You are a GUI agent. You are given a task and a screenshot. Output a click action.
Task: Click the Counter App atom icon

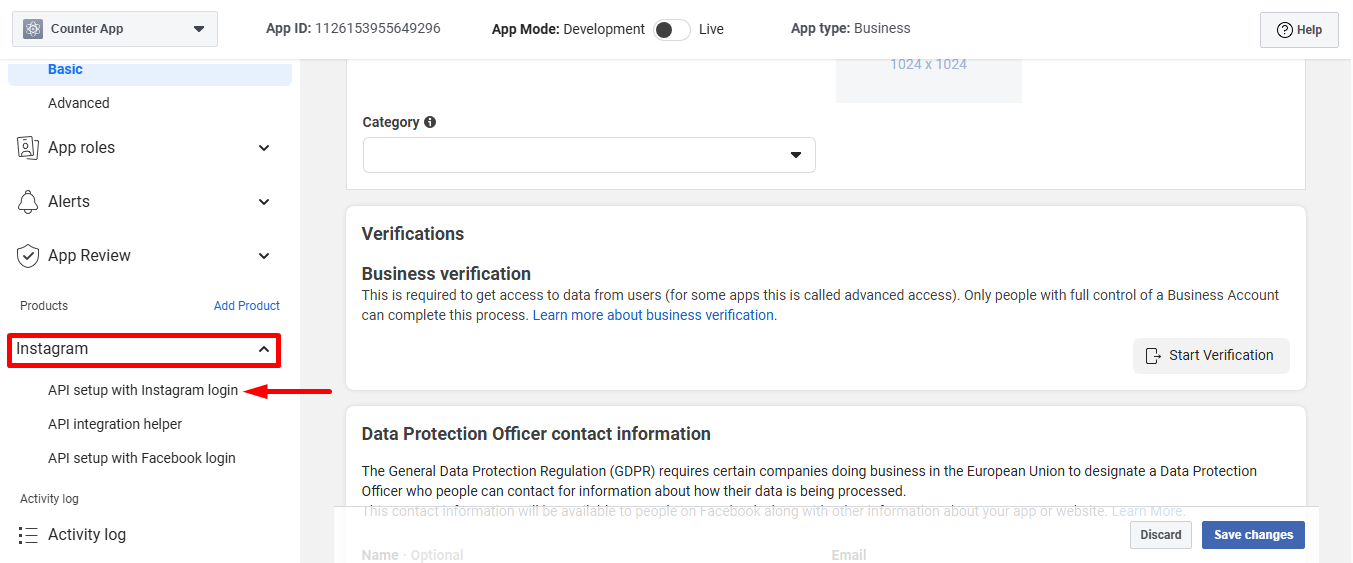[33, 29]
